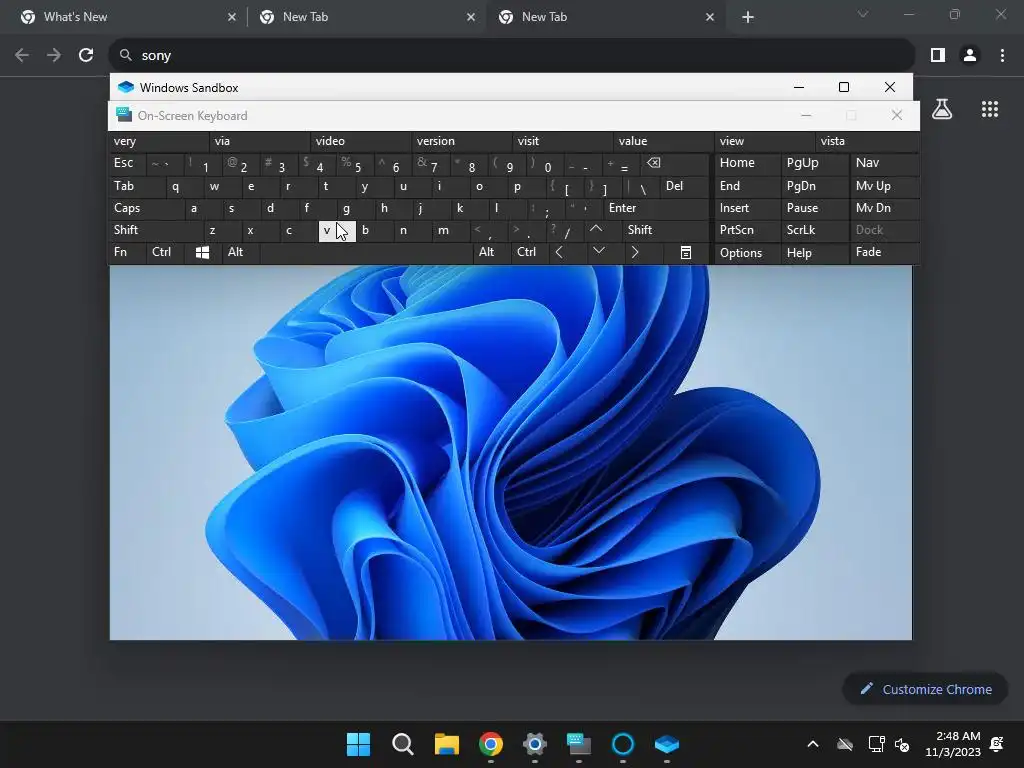Click Customize Chrome button
The width and height of the screenshot is (1024, 768).
coord(925,689)
